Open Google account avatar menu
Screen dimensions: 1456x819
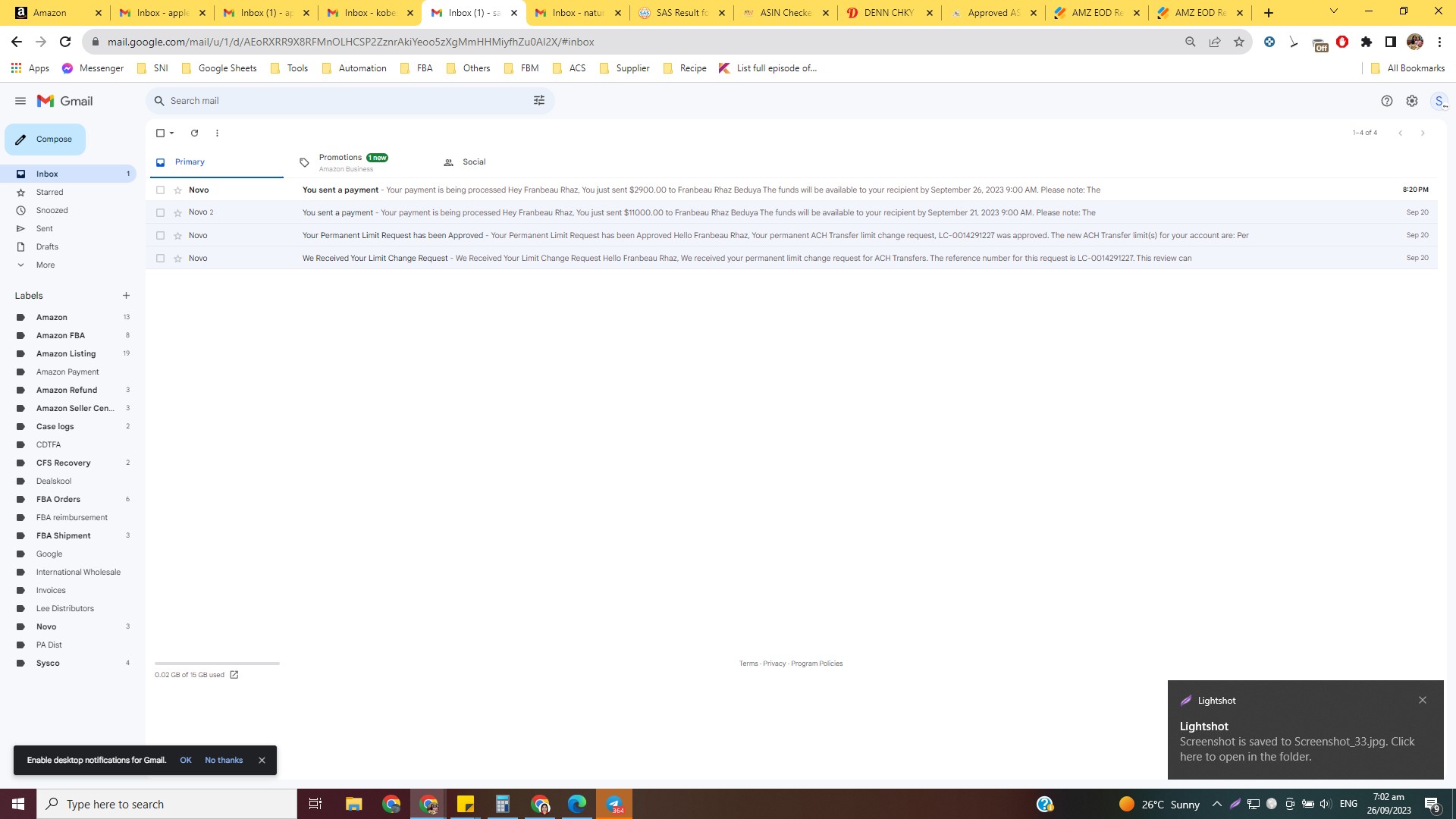[x=1439, y=101]
